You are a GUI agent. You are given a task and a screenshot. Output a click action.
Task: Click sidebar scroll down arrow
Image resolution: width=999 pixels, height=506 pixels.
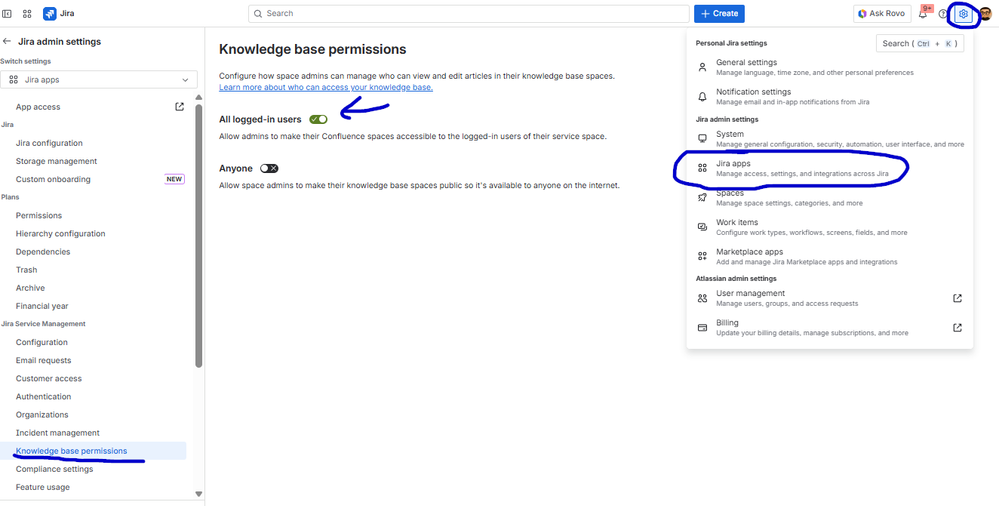click(x=199, y=494)
